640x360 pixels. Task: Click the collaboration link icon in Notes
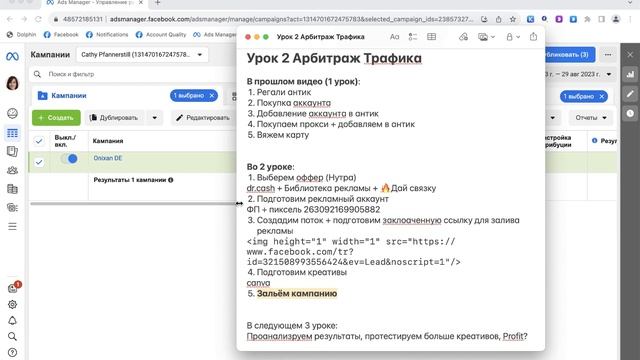pyautogui.click(x=463, y=37)
